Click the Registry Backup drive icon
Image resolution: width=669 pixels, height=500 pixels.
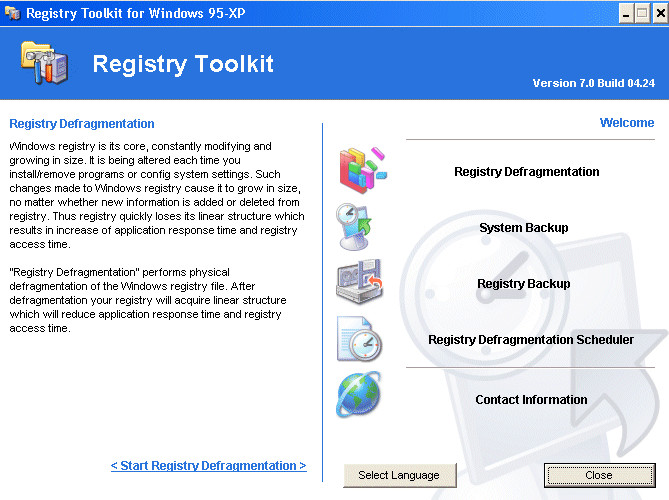point(359,282)
